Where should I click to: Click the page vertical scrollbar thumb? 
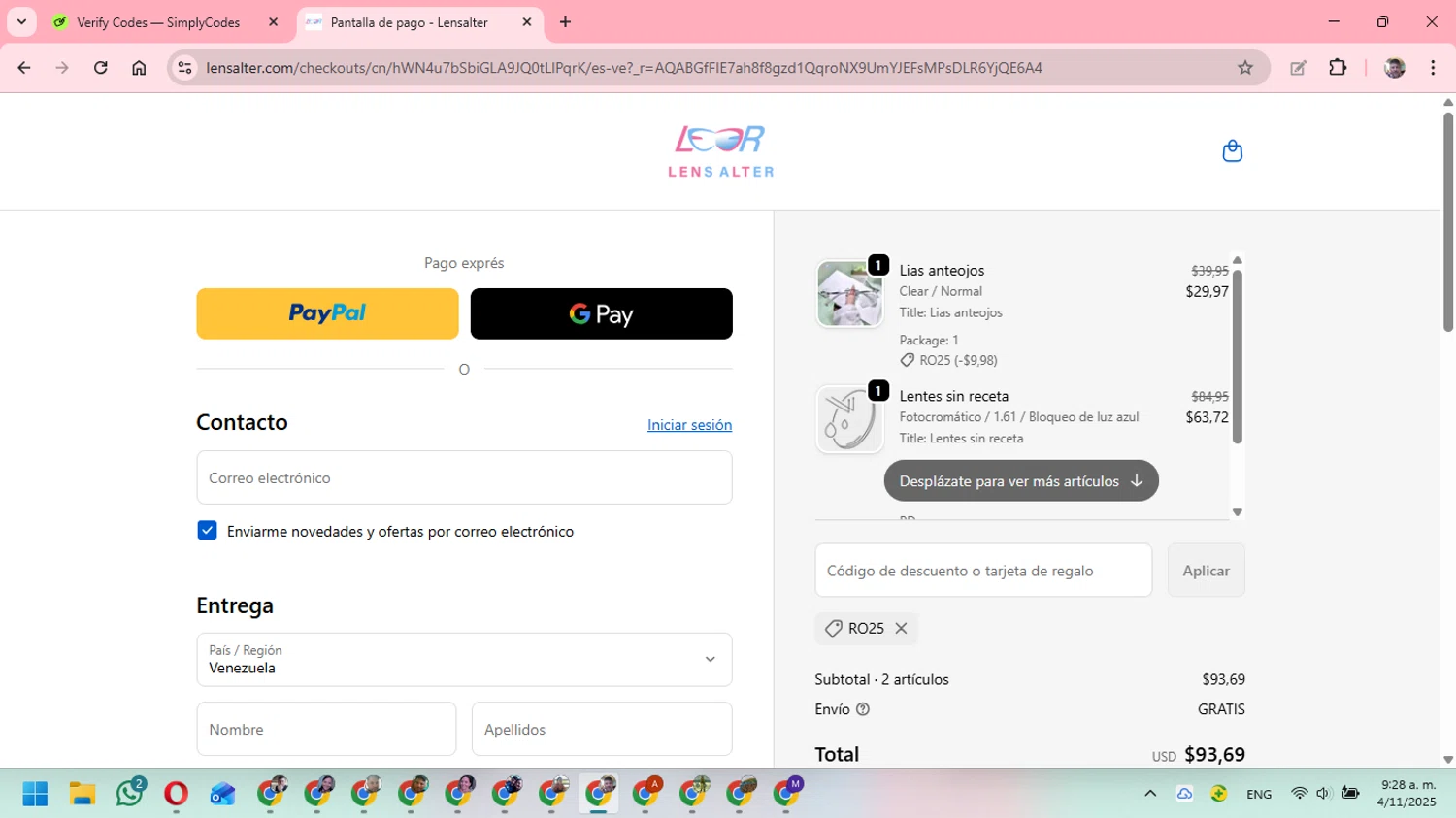point(1448,221)
